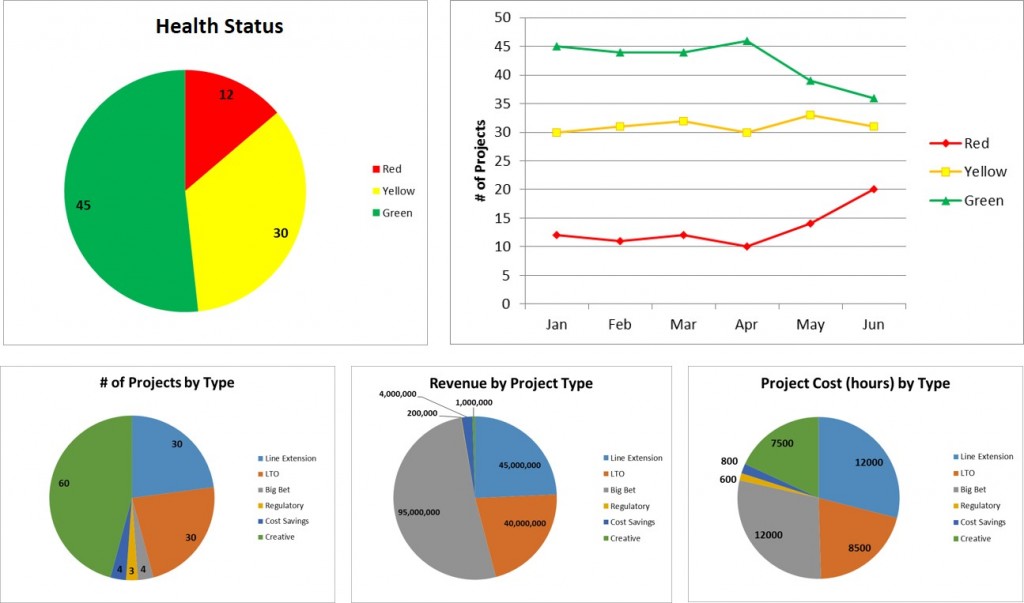
Task: Click Regulatory legend entry in Revenue by Project Type
Action: click(x=626, y=506)
